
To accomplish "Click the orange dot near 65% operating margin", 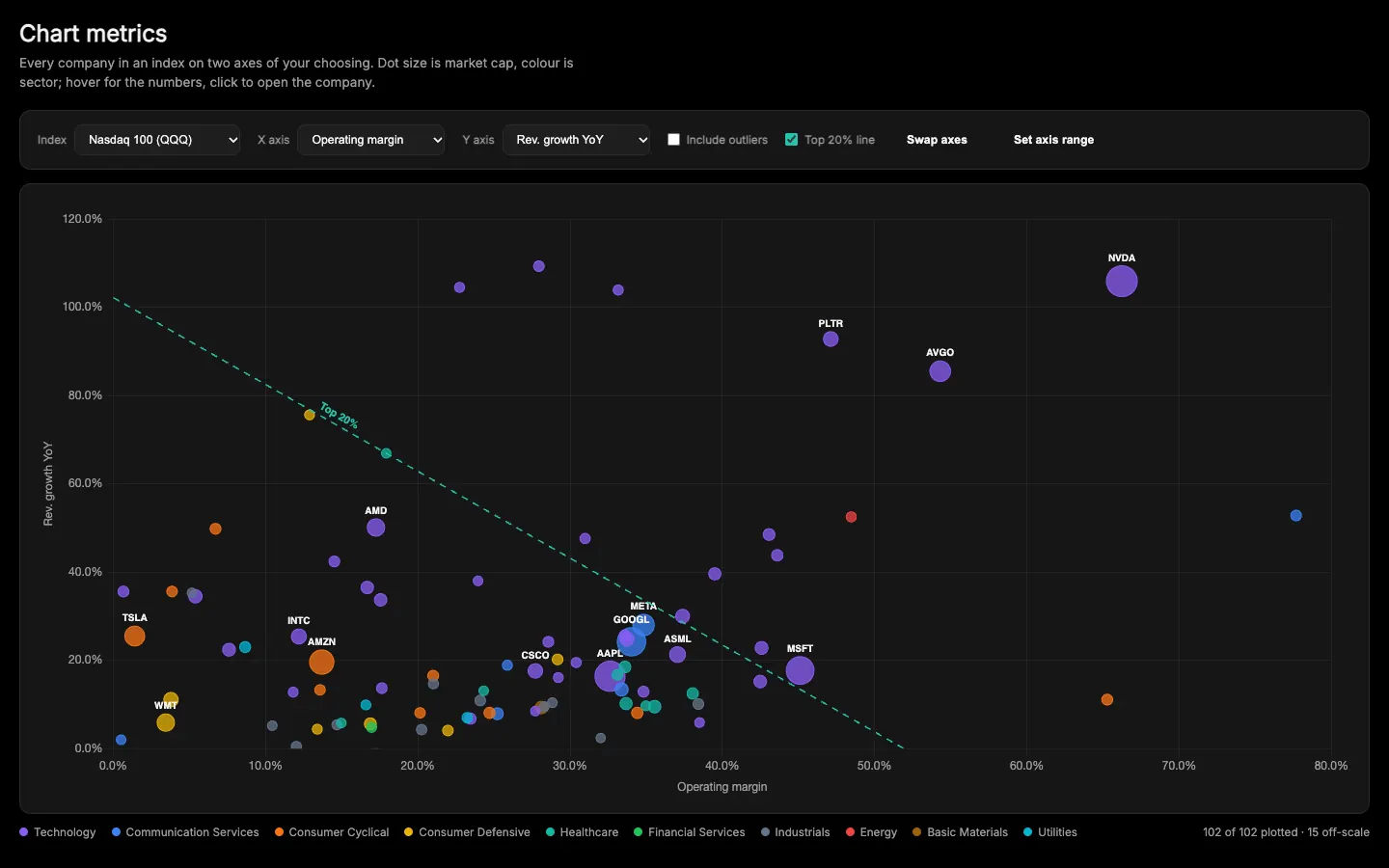I will tap(1107, 700).
